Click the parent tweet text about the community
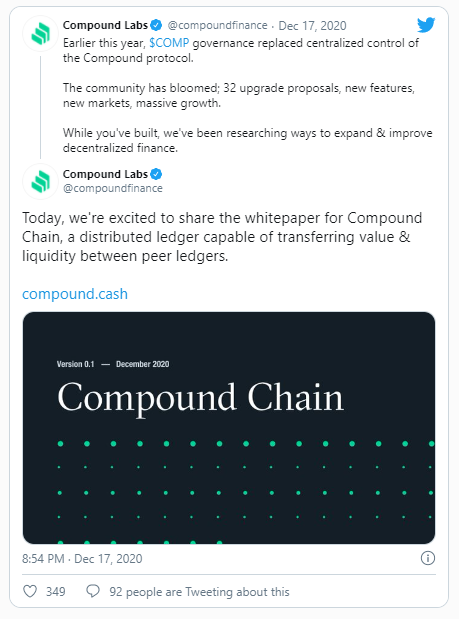 point(239,95)
